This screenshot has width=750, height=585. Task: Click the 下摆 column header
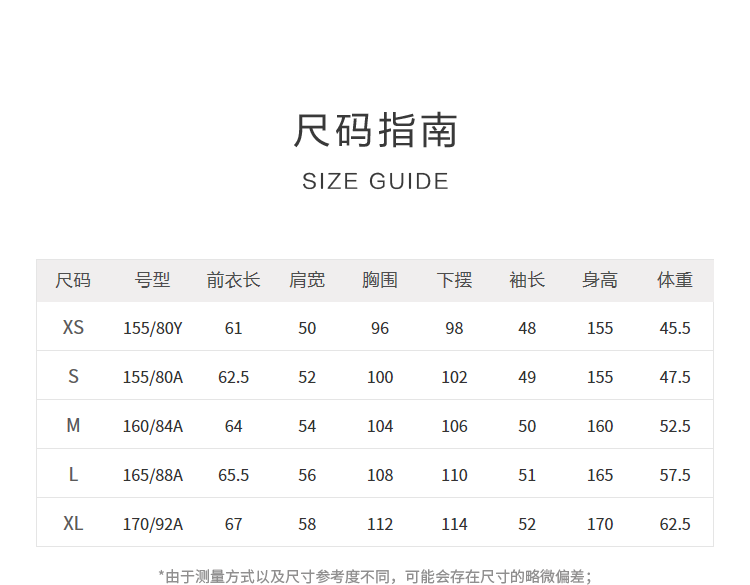(x=454, y=280)
